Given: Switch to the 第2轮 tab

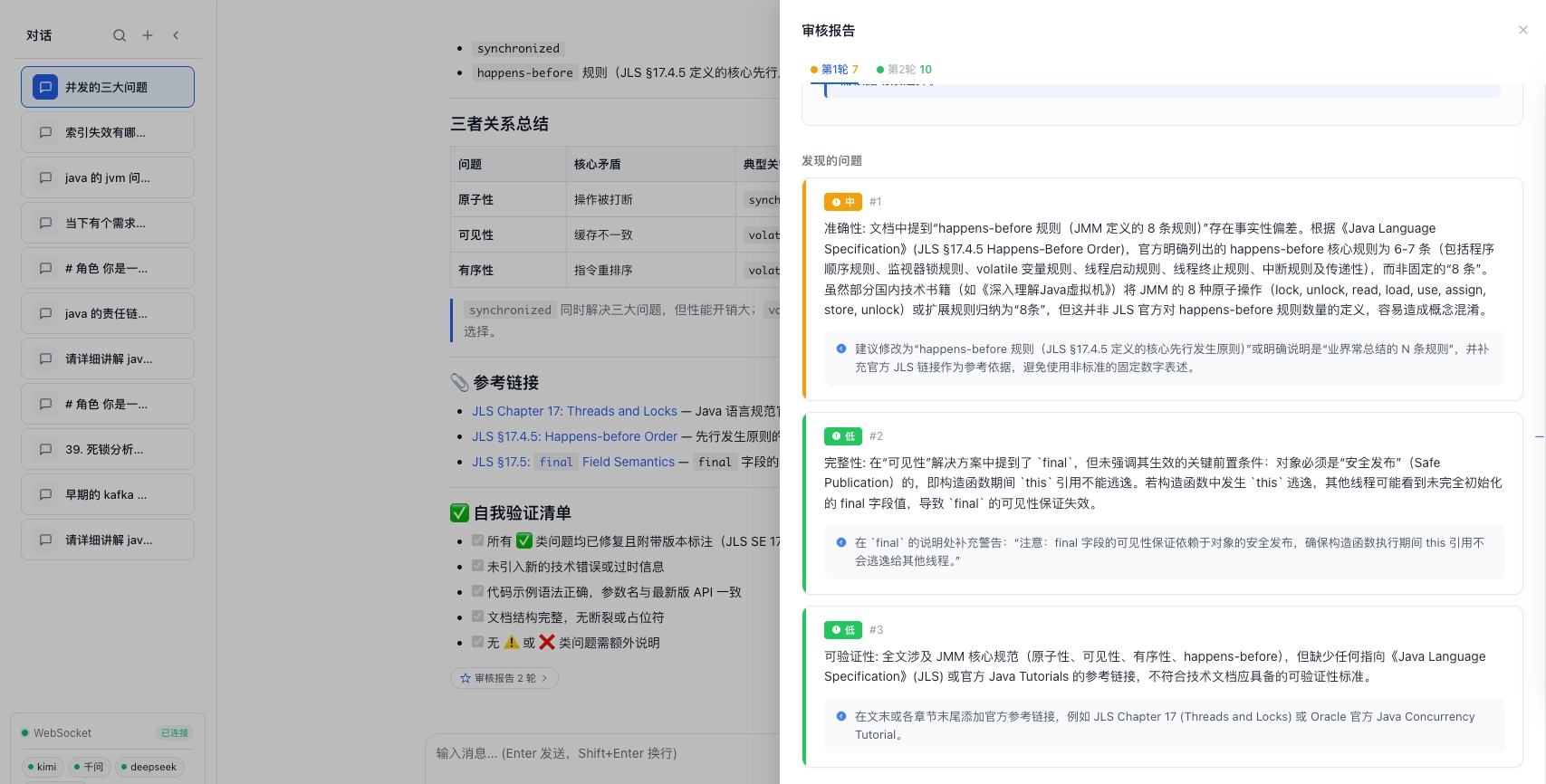Looking at the screenshot, I should pos(904,70).
